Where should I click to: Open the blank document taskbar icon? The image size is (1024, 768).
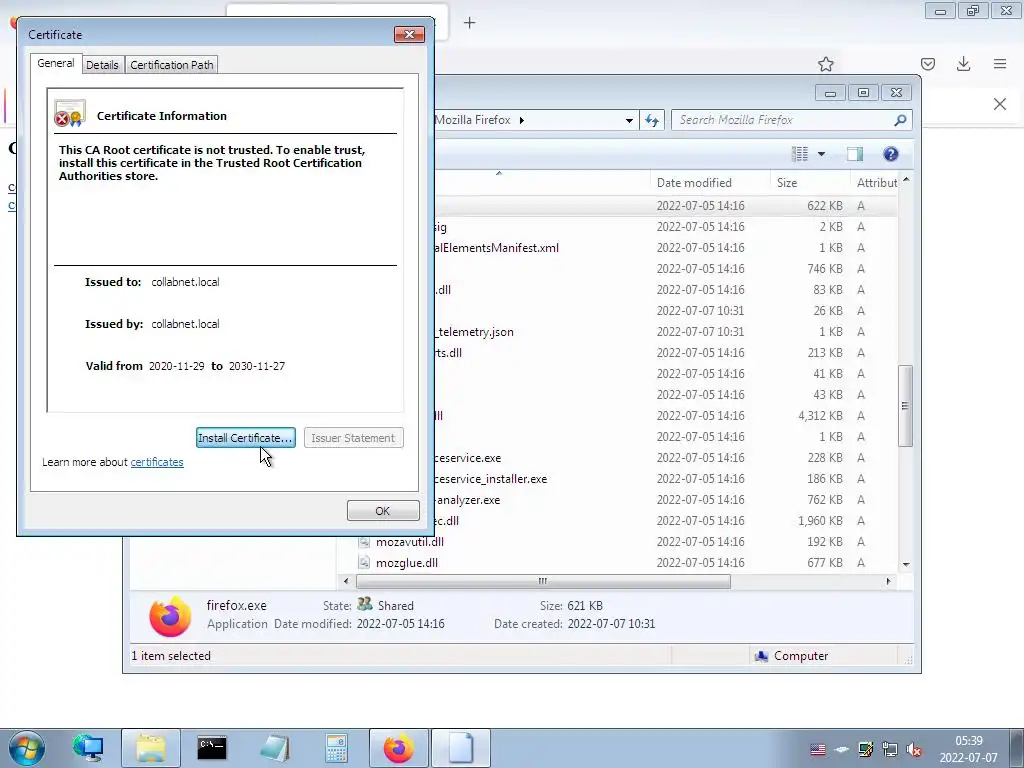461,748
